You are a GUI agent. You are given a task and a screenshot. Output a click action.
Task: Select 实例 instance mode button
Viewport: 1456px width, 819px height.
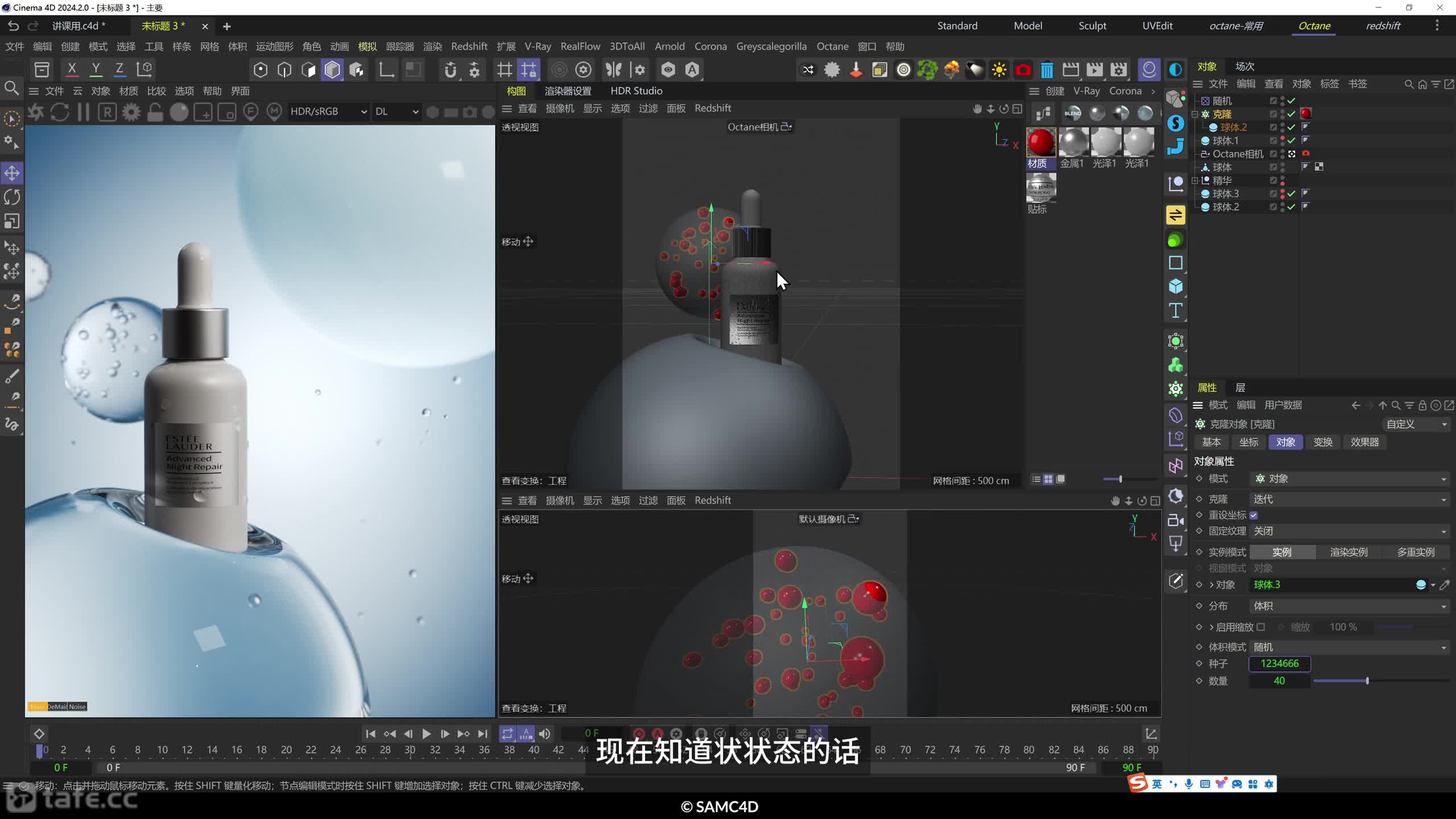click(1282, 552)
